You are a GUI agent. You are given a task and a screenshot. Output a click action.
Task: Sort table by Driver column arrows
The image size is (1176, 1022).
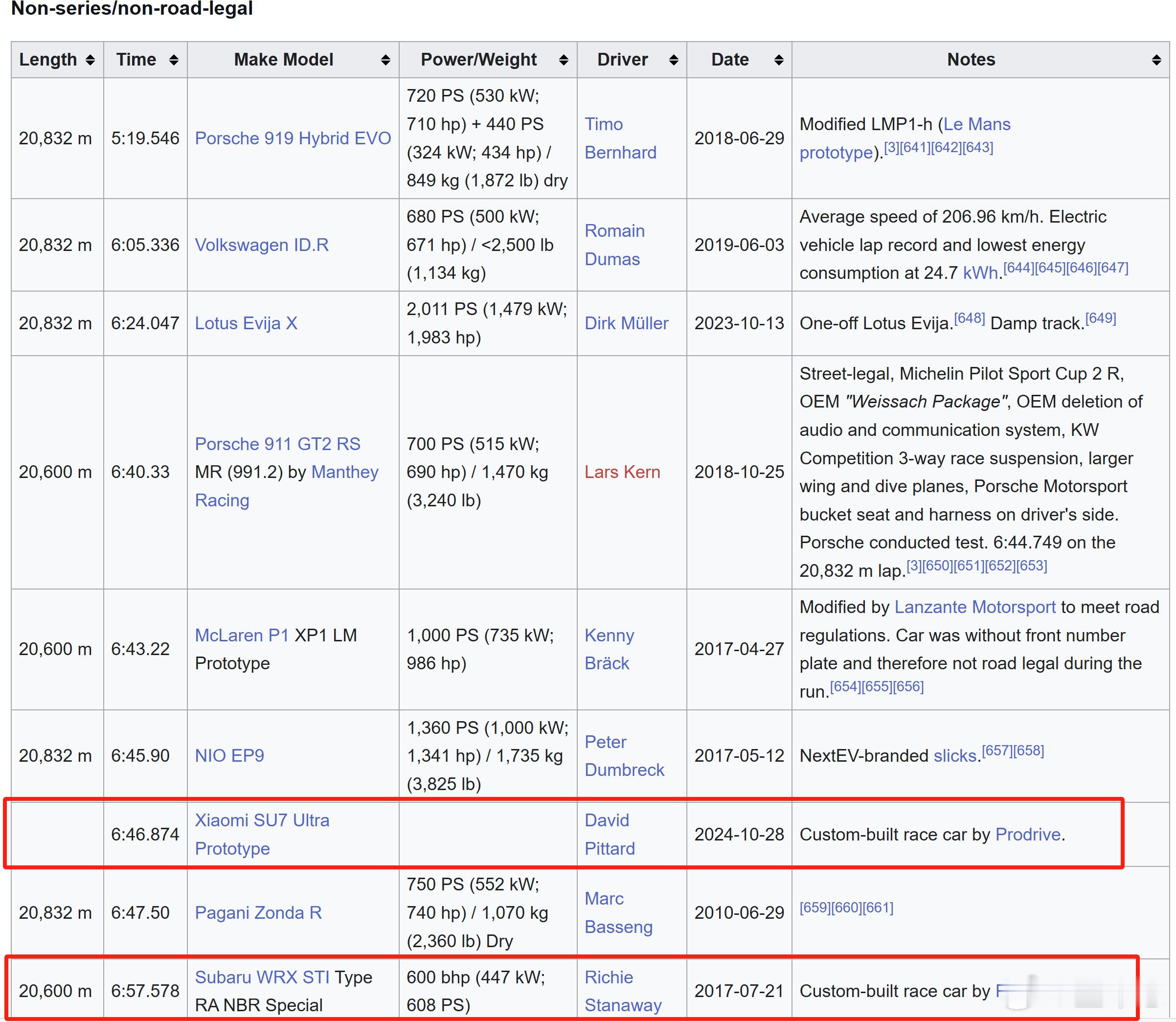click(674, 60)
